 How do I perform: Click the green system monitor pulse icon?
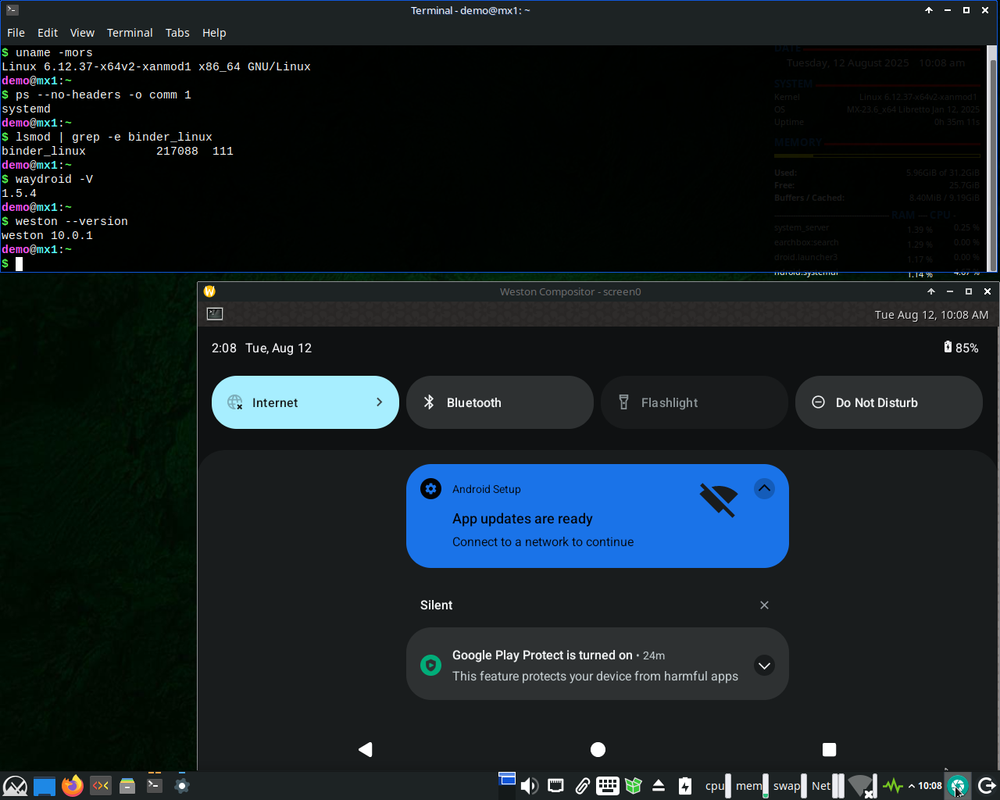pos(893,786)
